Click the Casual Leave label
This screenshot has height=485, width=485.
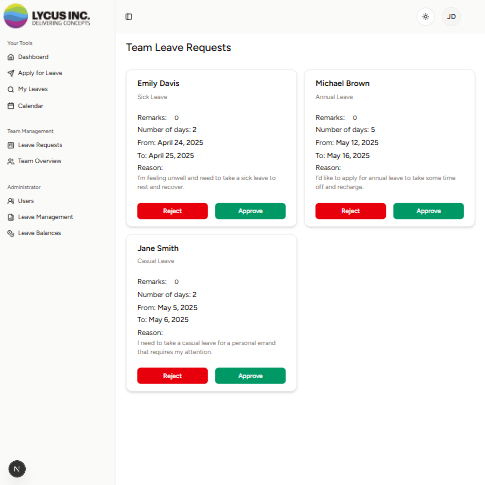pyautogui.click(x=156, y=261)
